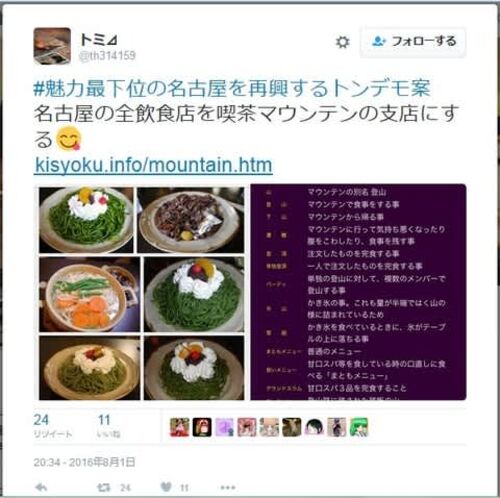
Task: Click the 20:34 - 2016年8月1日 timestamp
Action: [x=84, y=462]
